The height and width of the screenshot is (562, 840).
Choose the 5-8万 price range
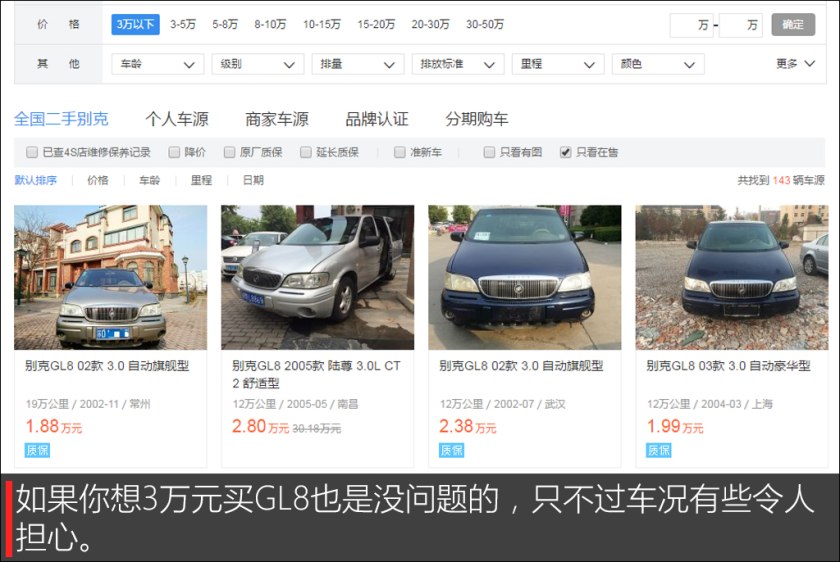pyautogui.click(x=224, y=25)
